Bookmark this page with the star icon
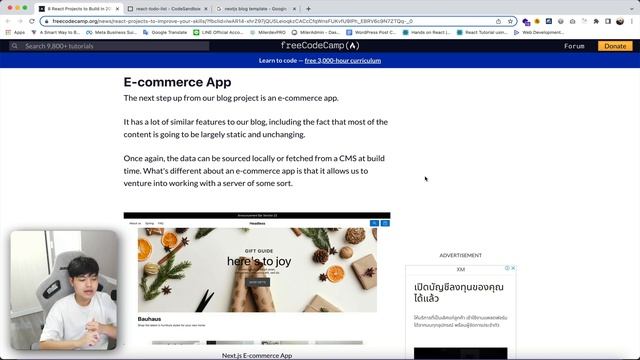The image size is (640, 360). 510,21
